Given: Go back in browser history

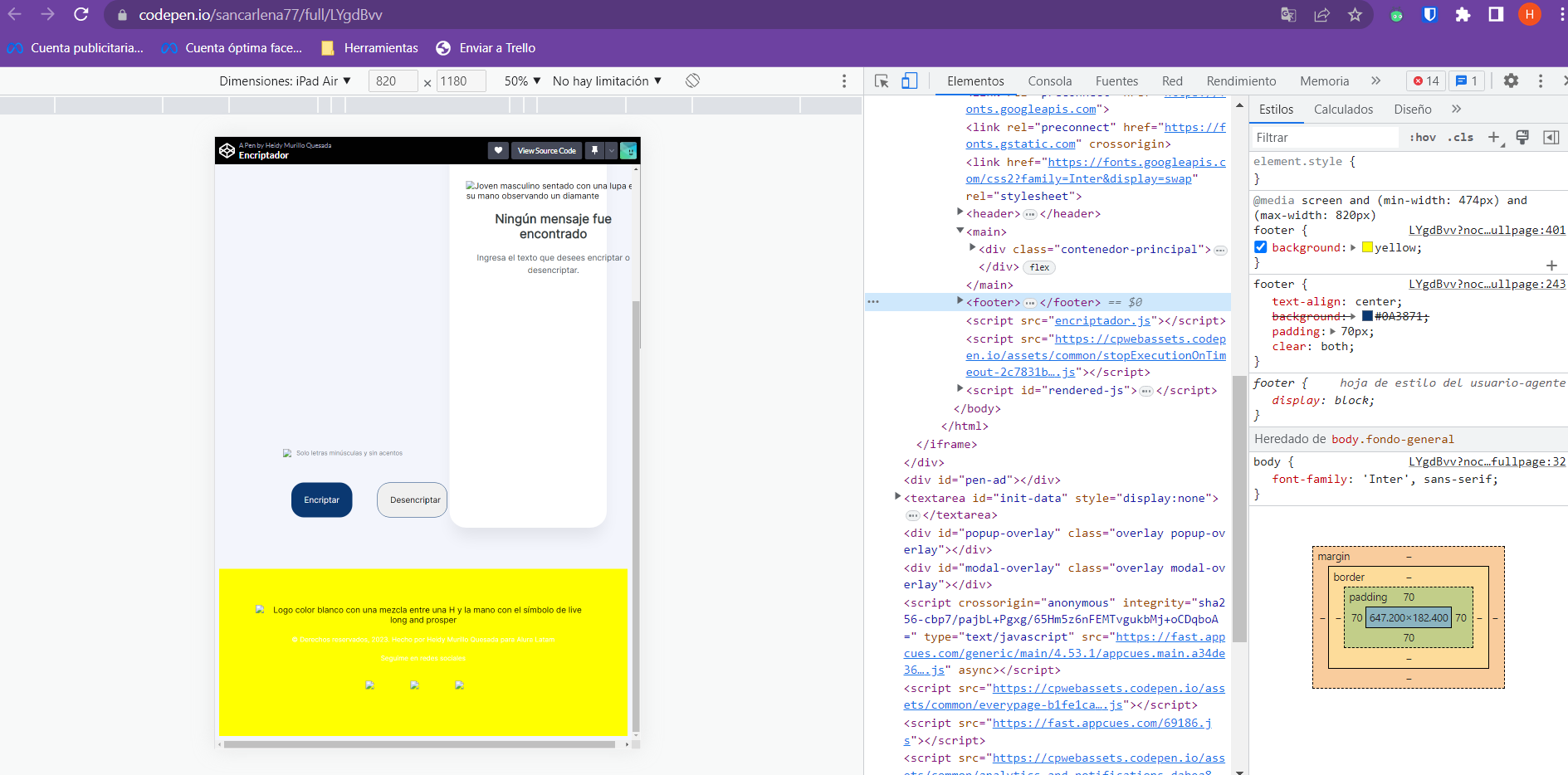Looking at the screenshot, I should click(x=15, y=14).
